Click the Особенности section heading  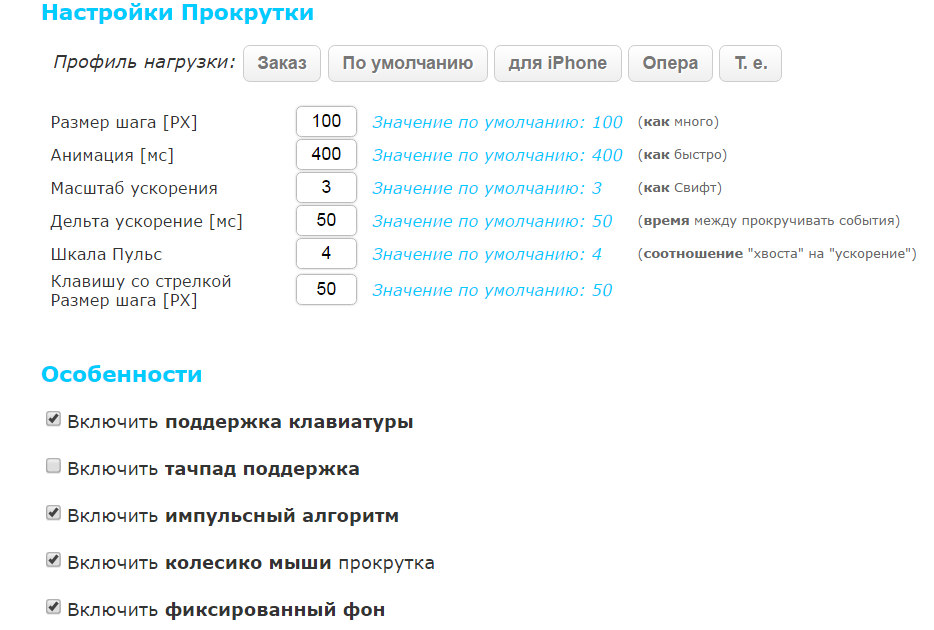(x=121, y=375)
